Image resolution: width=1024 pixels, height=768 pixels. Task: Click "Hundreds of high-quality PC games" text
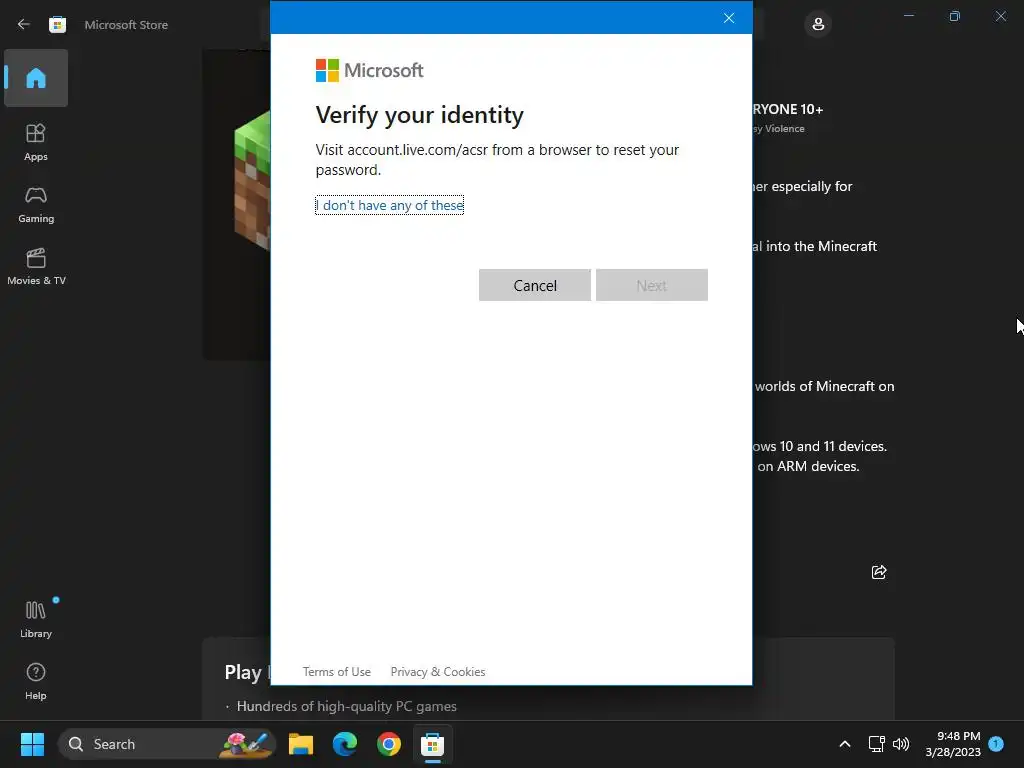346,706
